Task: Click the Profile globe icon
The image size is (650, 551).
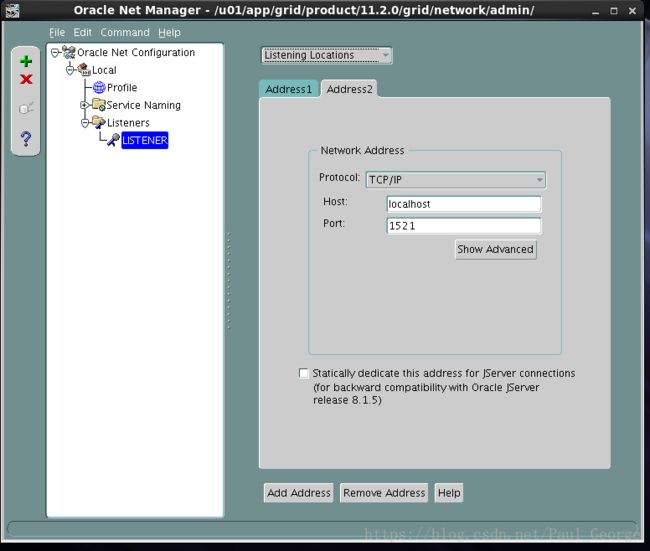Action: tap(99, 87)
